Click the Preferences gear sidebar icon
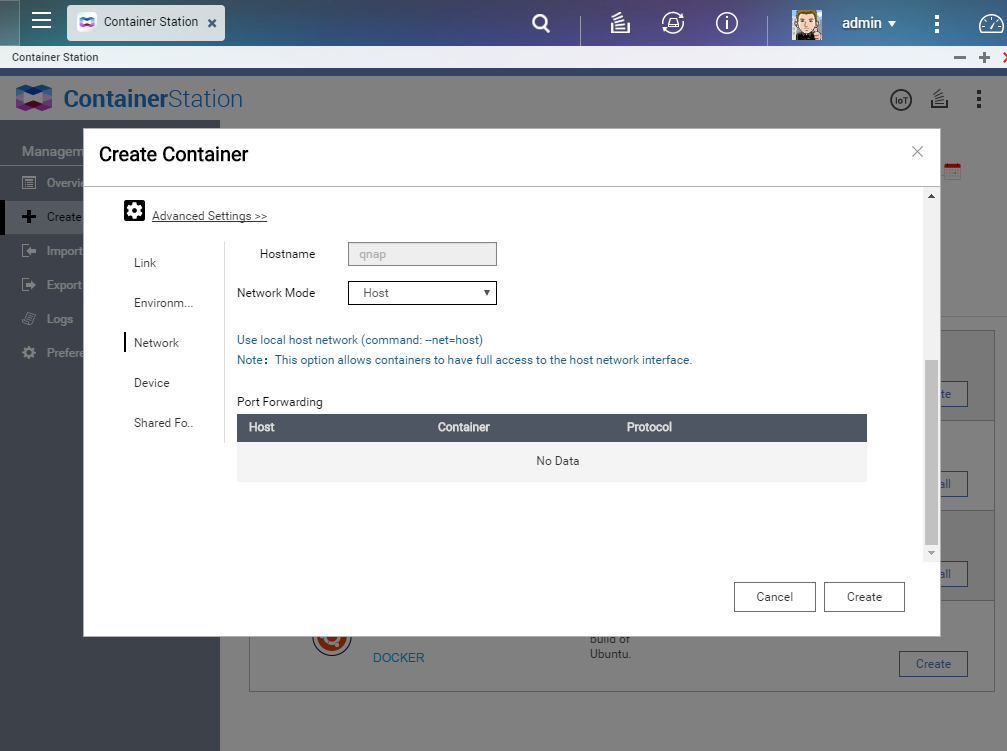 pyautogui.click(x=29, y=353)
